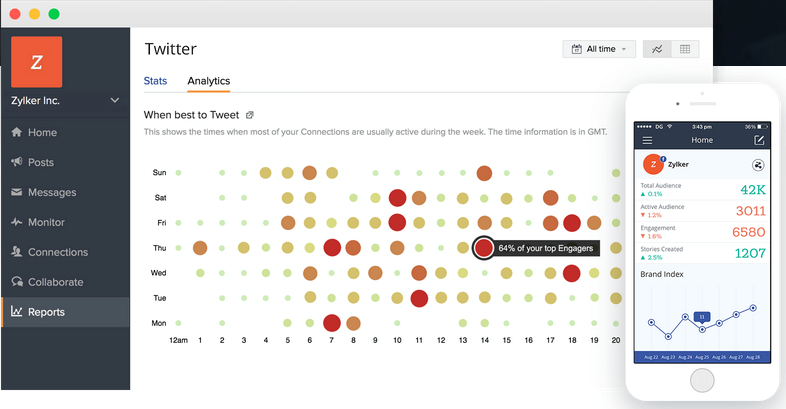786x409 pixels.
Task: Click the Thursday 1 orange dot
Action: (x=200, y=248)
